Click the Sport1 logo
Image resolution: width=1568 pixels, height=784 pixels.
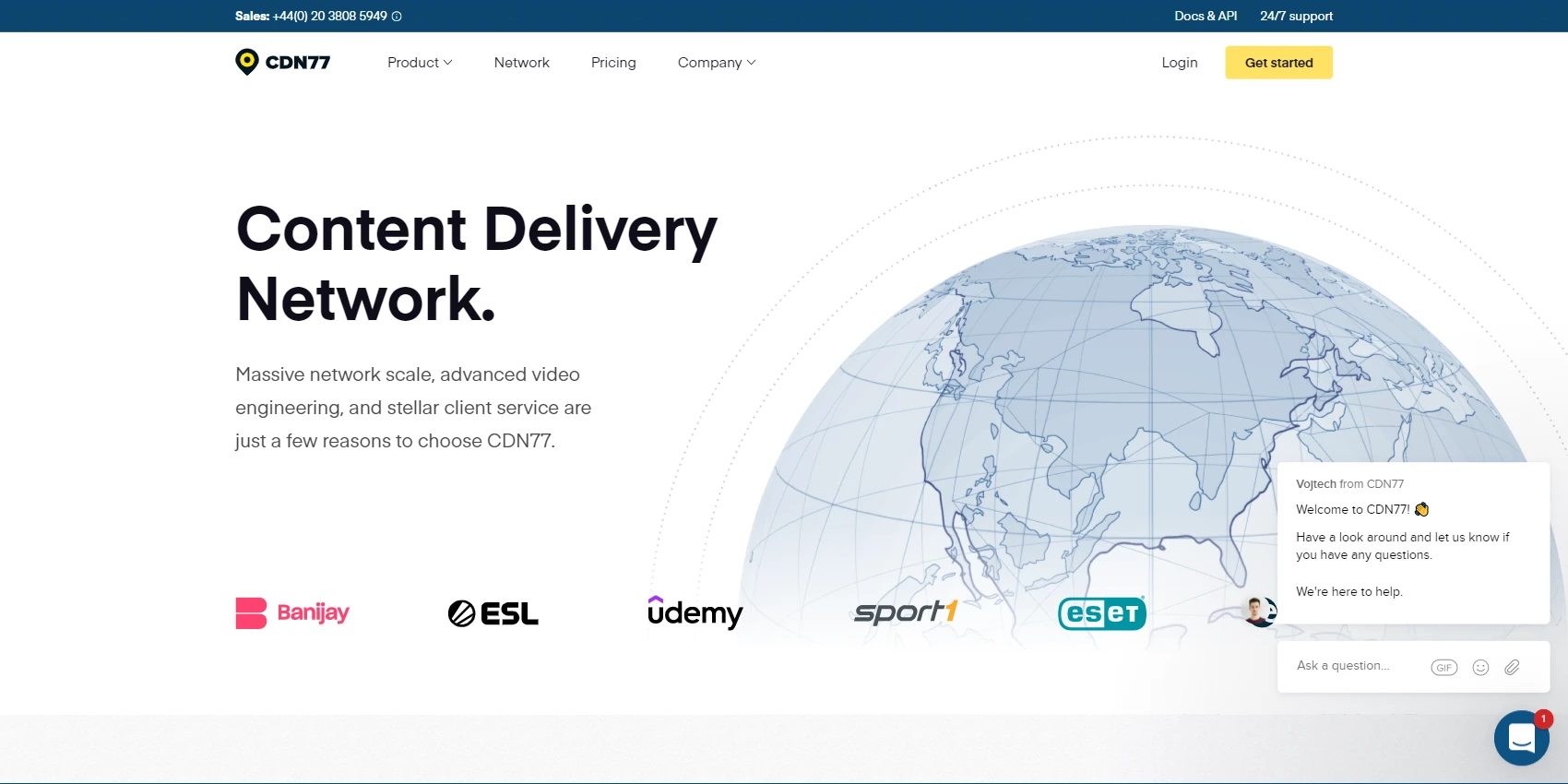906,612
